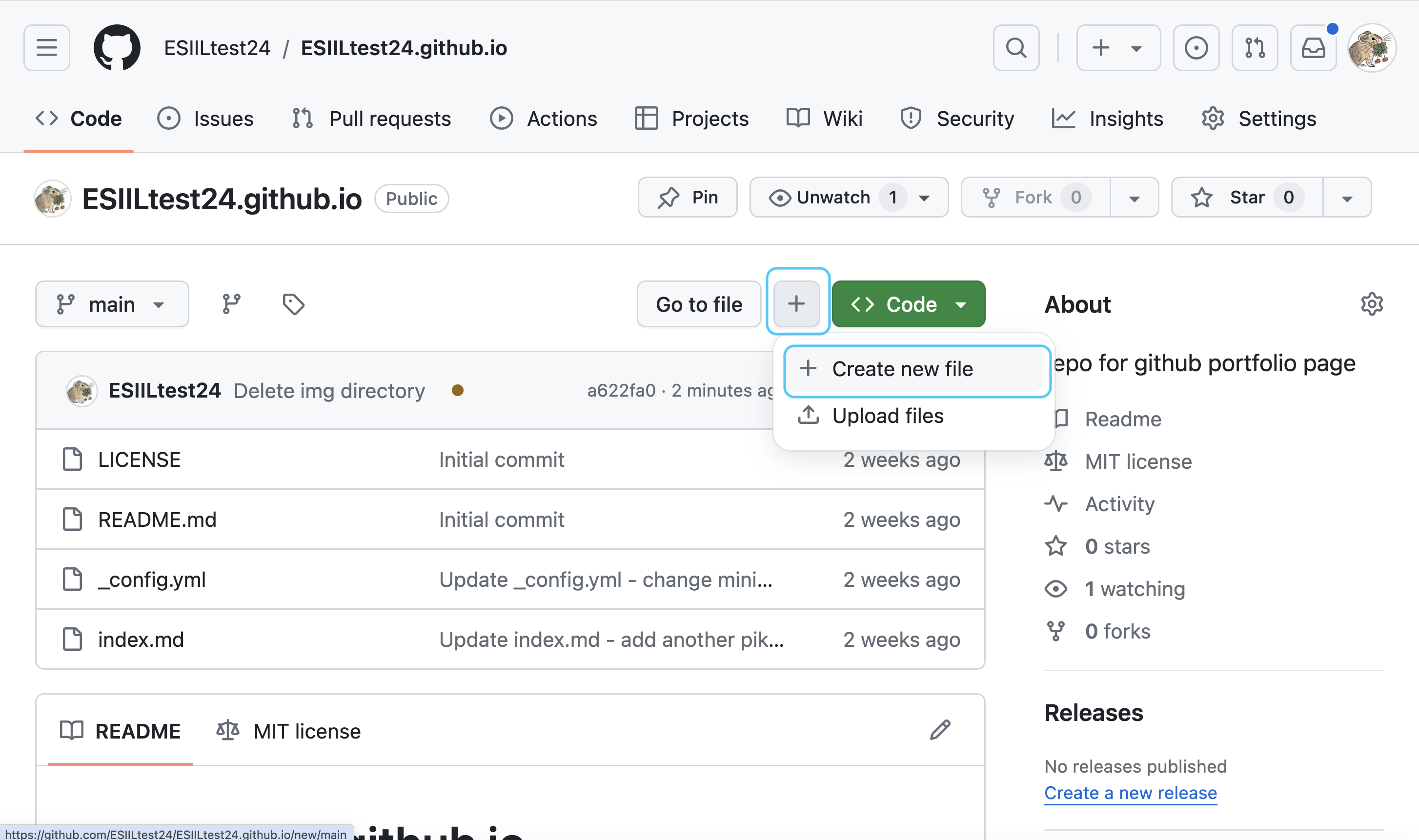Click the Go to file field
The height and width of the screenshot is (840, 1419).
click(x=699, y=304)
